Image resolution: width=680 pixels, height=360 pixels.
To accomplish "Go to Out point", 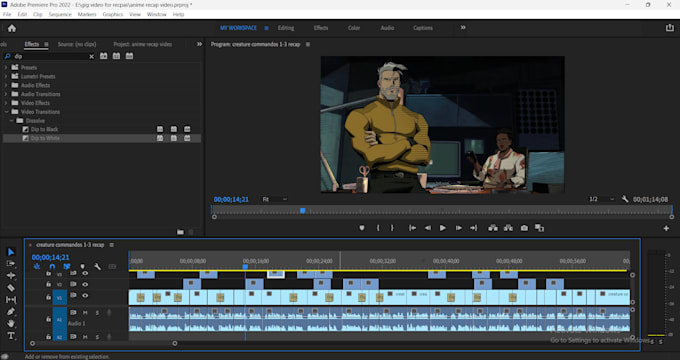I will 474,228.
